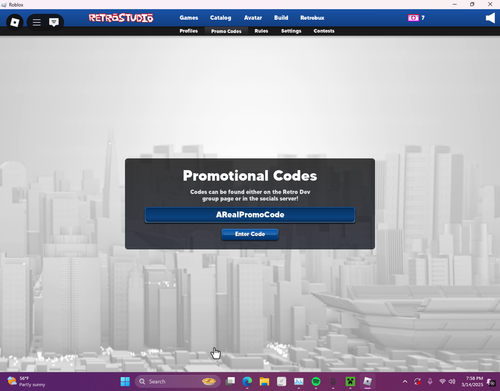This screenshot has width=500, height=391.
Task: Open Spotify from the taskbar
Action: click(316, 381)
